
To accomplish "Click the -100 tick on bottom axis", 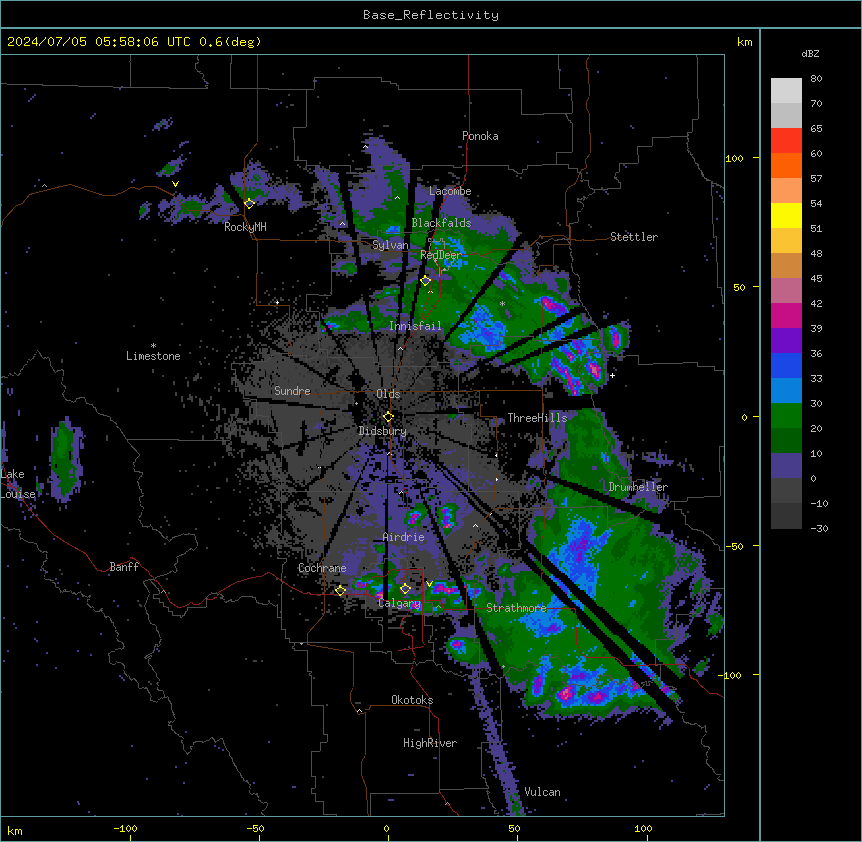I will pyautogui.click(x=126, y=828).
